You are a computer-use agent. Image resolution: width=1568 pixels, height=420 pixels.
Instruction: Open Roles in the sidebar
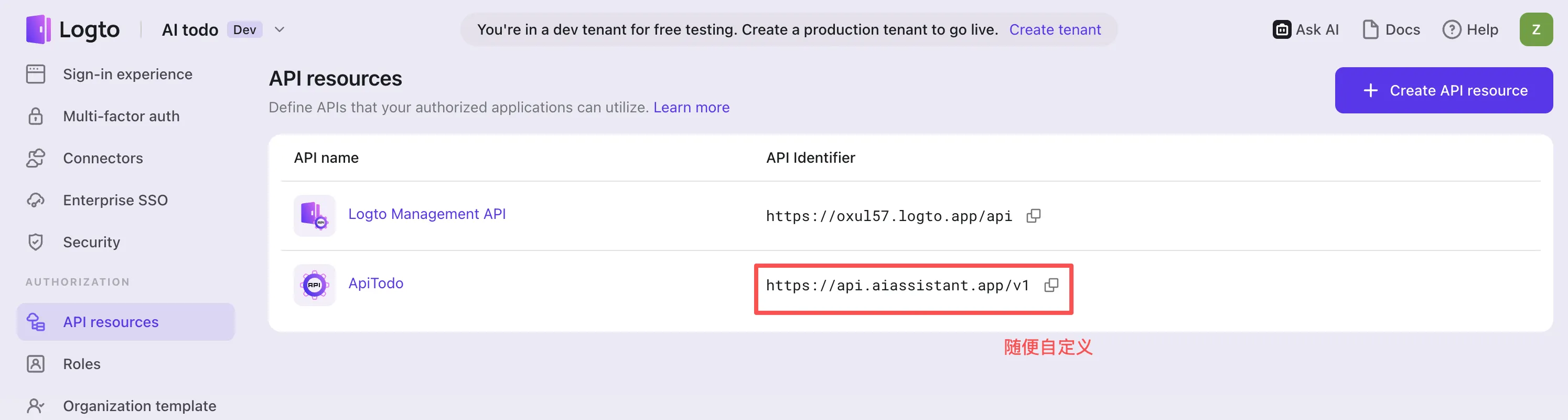[x=82, y=364]
